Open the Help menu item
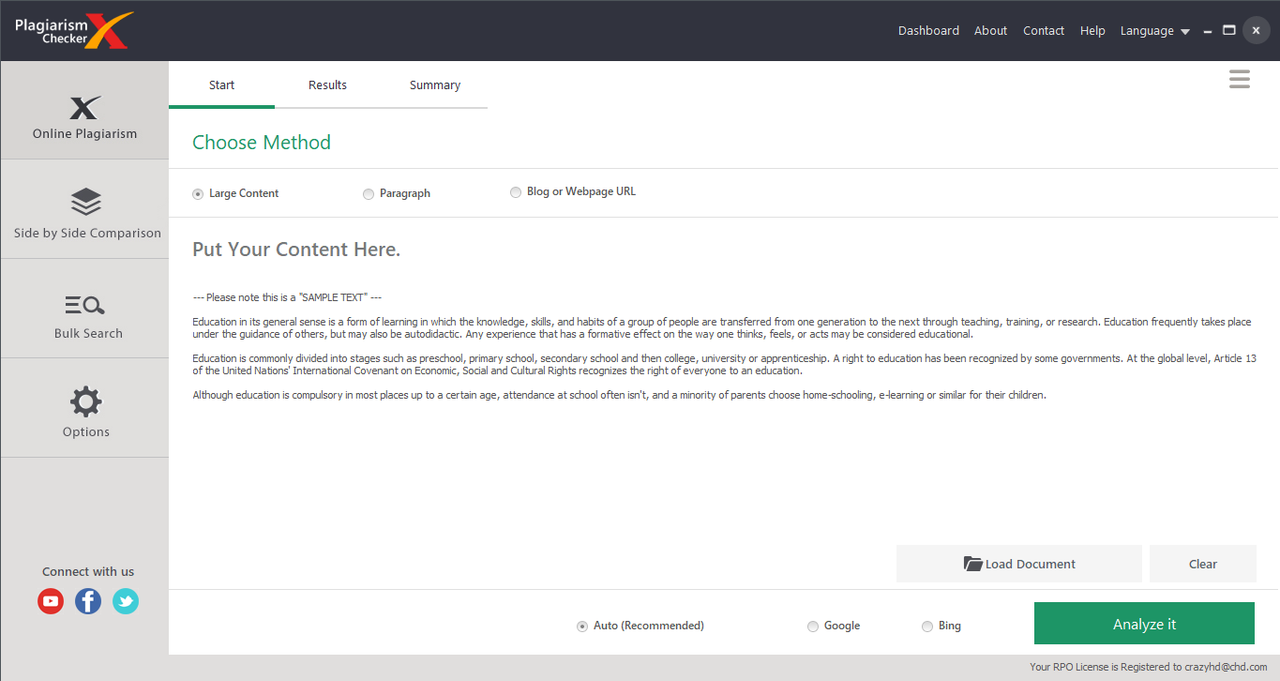This screenshot has height=681, width=1280. tap(1092, 31)
